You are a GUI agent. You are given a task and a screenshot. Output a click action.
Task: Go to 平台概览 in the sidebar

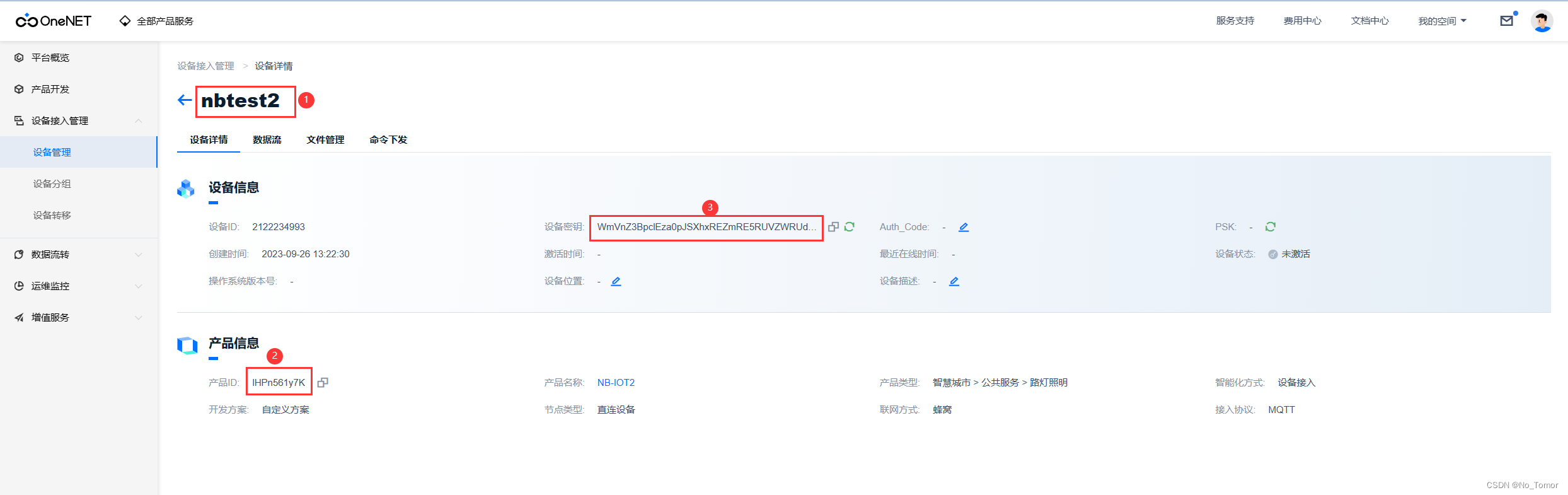(50, 57)
